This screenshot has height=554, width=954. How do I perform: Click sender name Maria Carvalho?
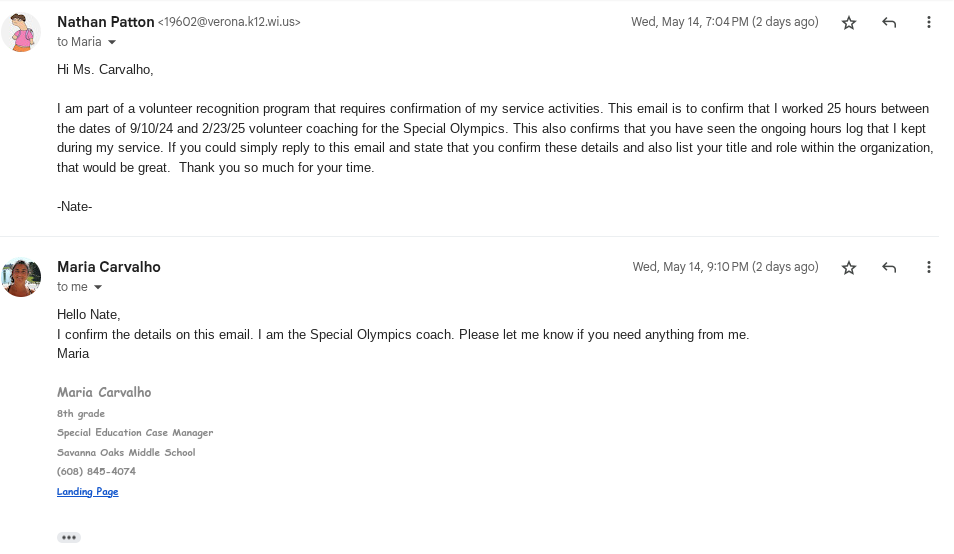click(x=109, y=267)
